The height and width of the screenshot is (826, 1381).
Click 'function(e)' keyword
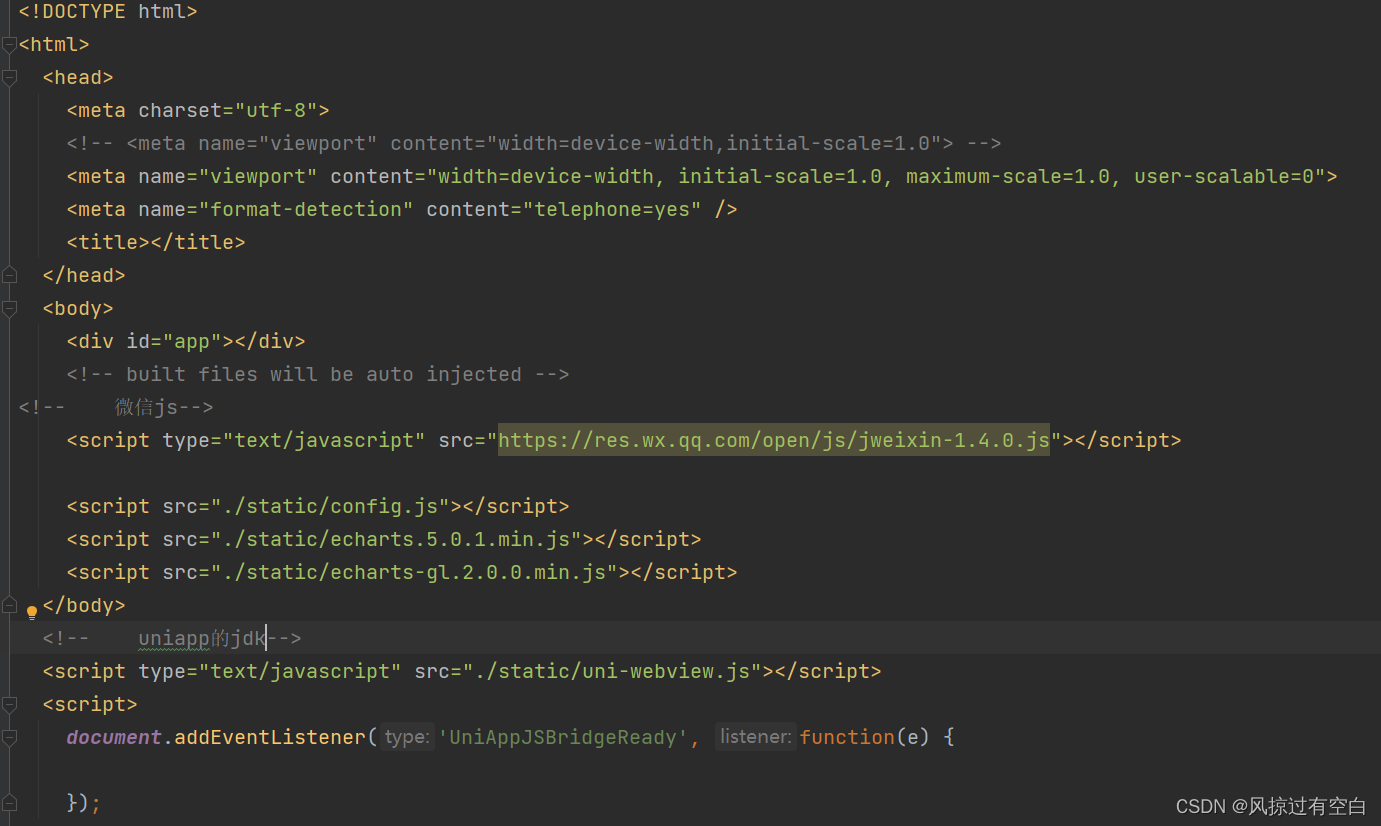tap(865, 737)
